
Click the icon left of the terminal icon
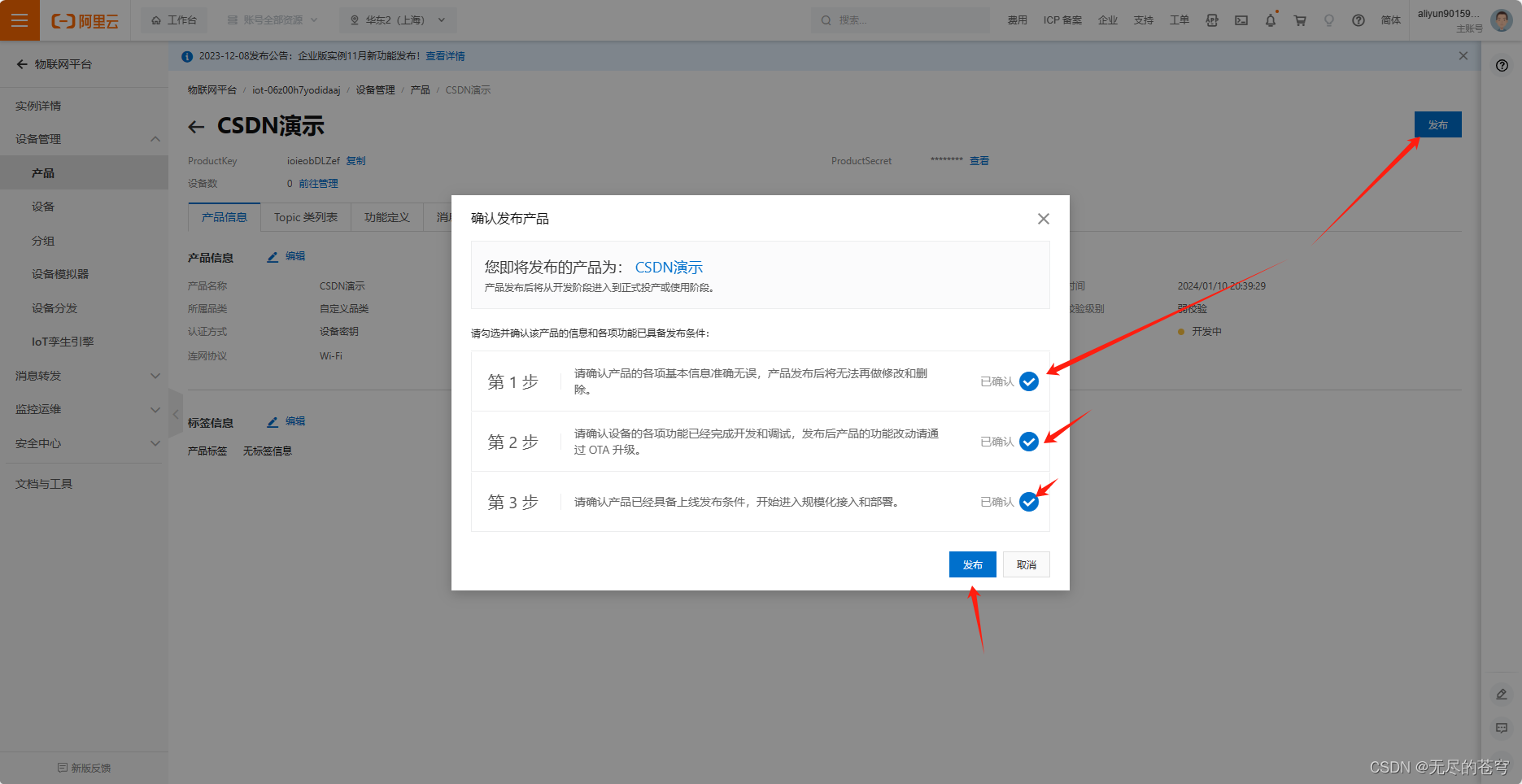click(x=1212, y=20)
